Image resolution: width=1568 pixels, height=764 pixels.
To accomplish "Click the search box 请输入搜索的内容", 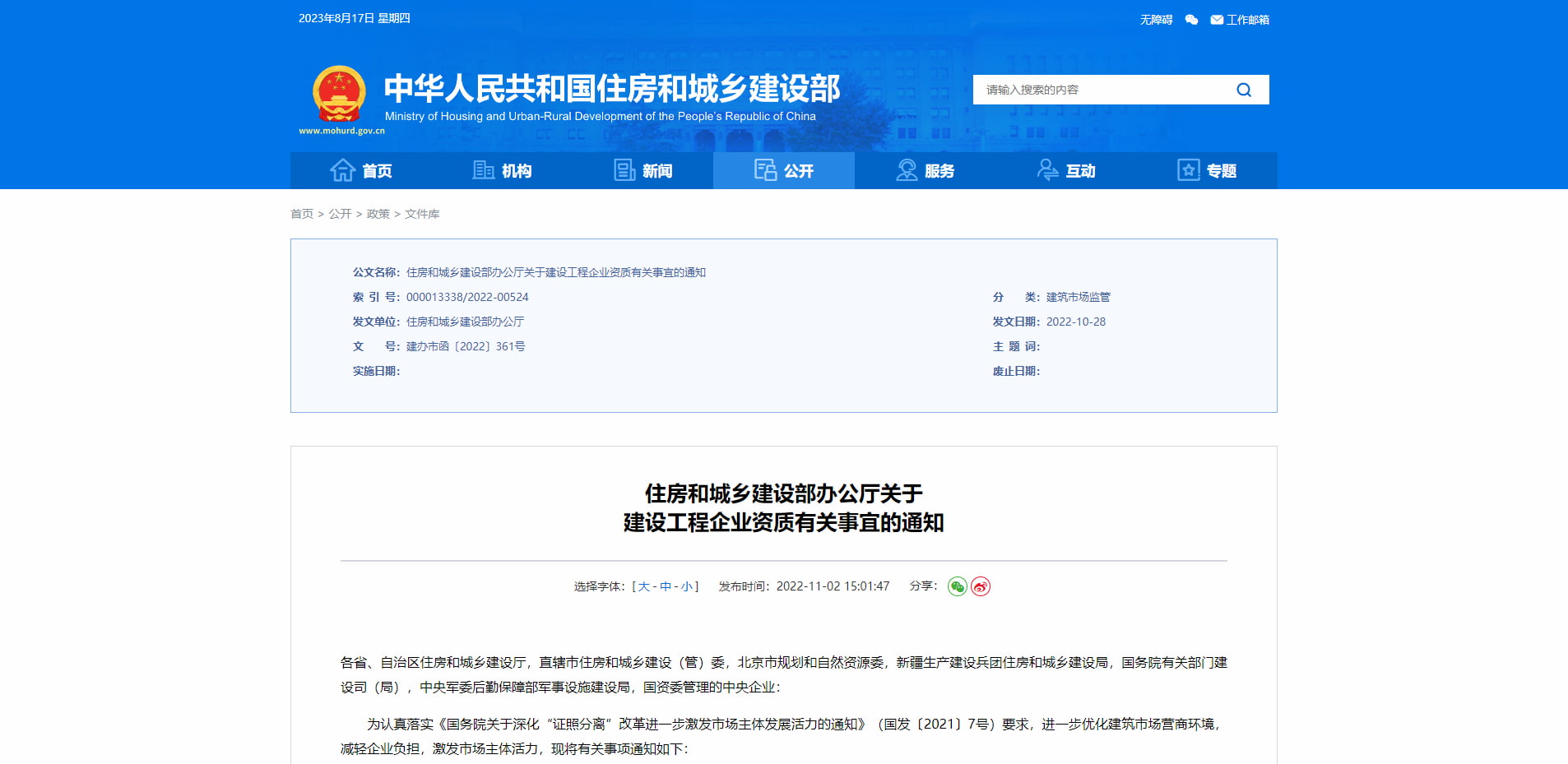I will pos(1102,90).
